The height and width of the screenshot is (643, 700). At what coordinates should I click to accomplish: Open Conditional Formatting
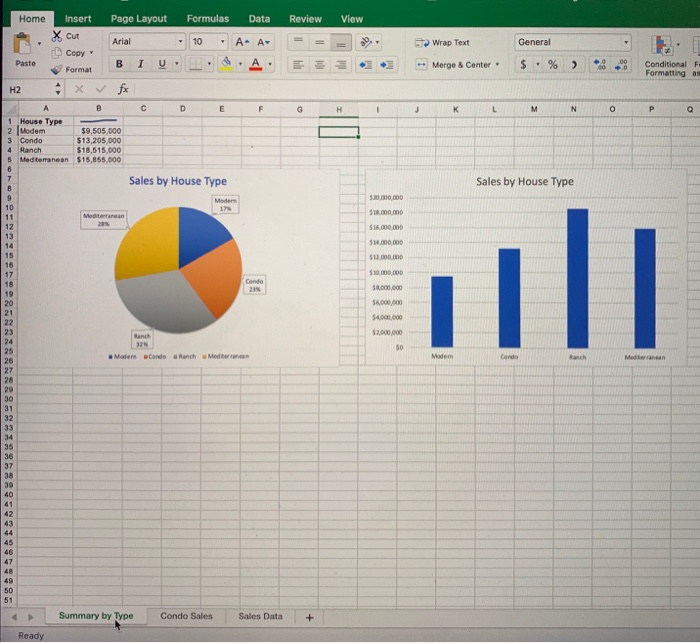(664, 56)
